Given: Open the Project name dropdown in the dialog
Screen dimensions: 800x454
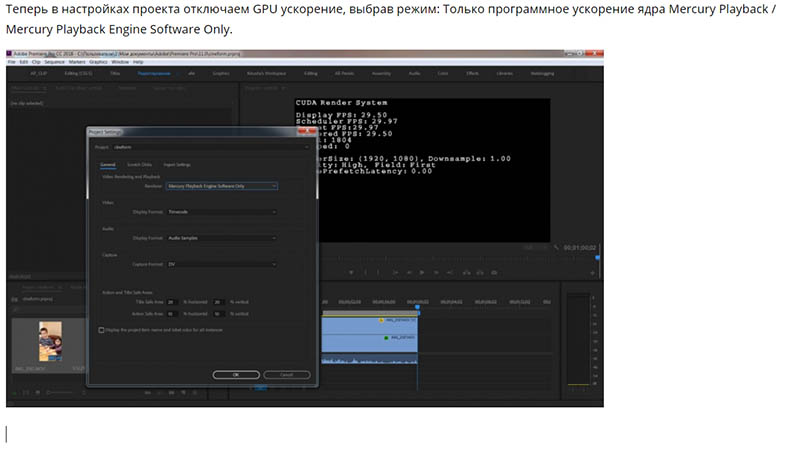Looking at the screenshot, I should (211, 147).
